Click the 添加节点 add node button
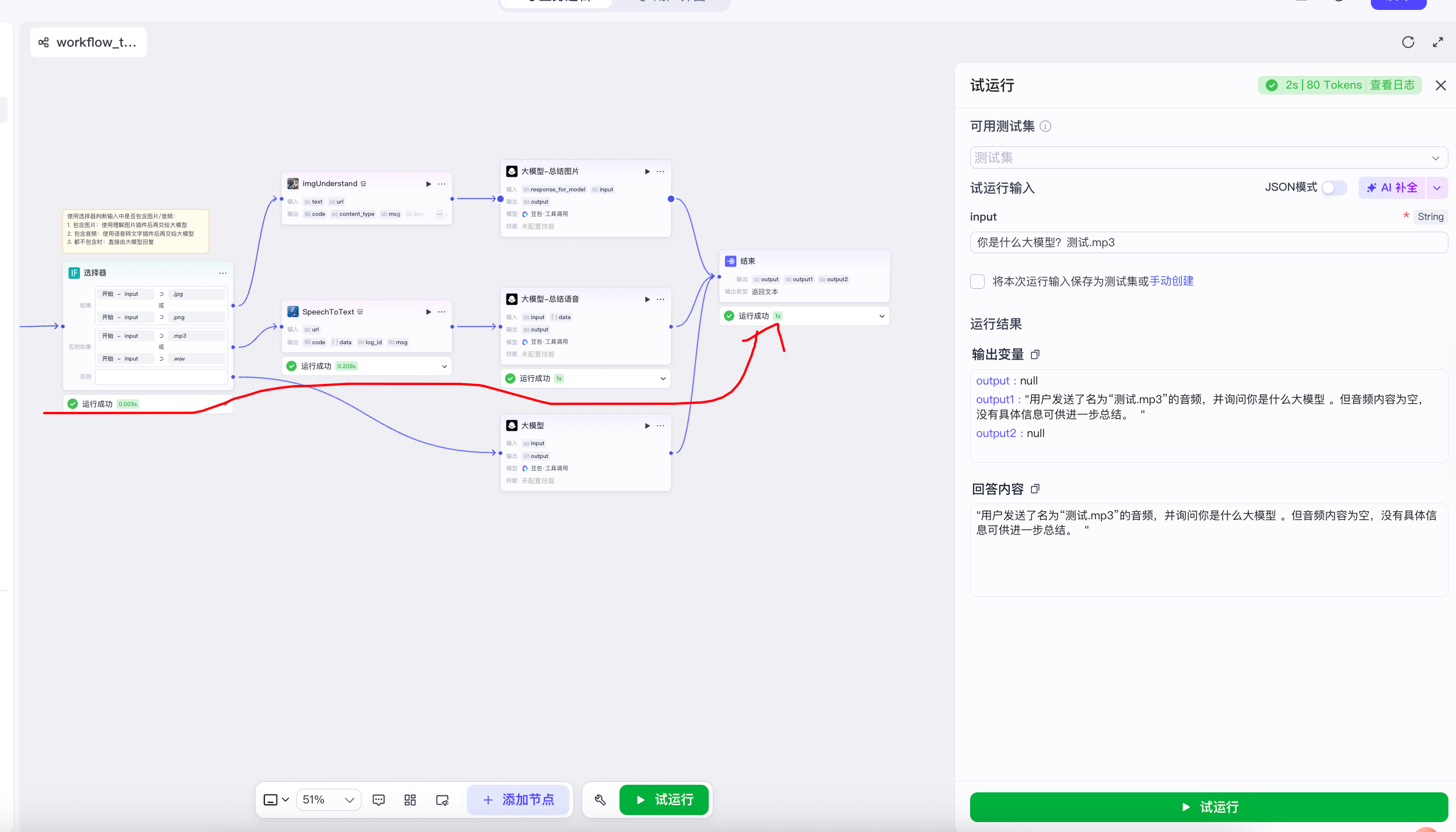1456x832 pixels. click(519, 800)
